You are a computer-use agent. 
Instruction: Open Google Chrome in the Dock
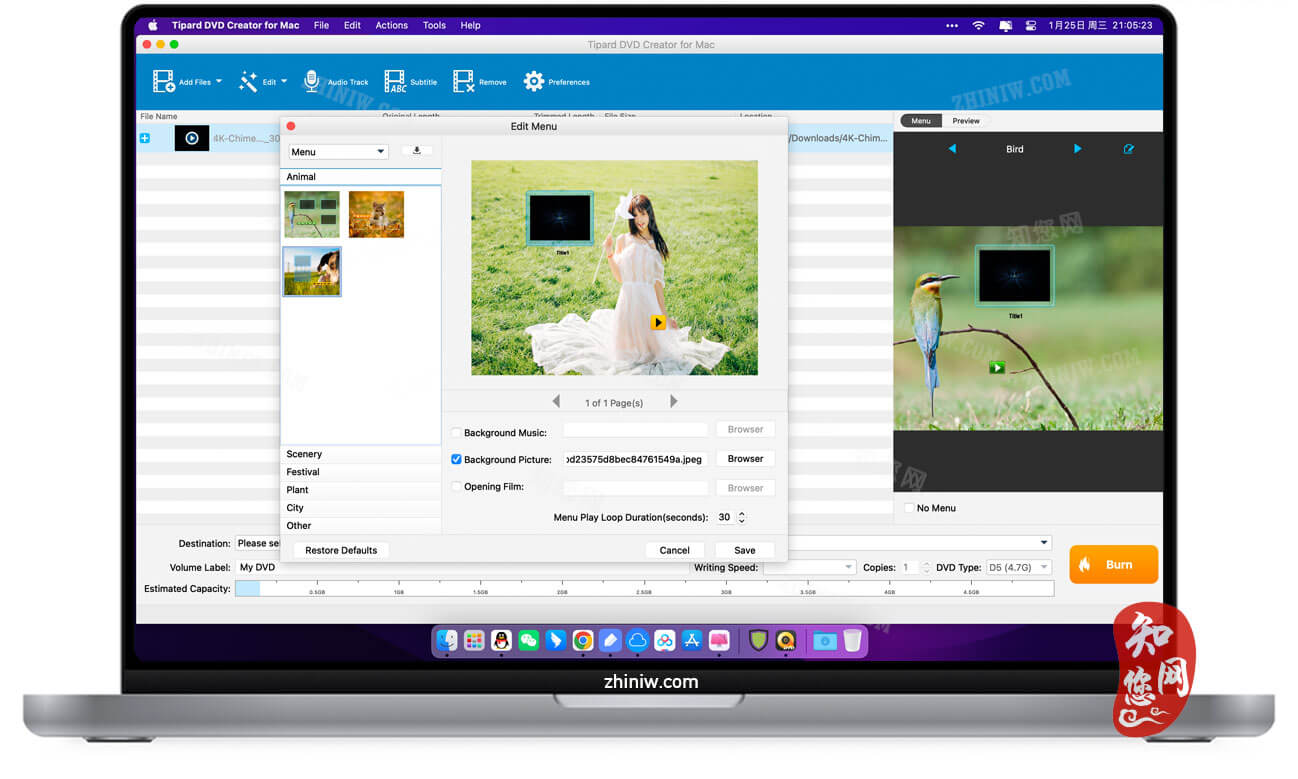tap(583, 641)
